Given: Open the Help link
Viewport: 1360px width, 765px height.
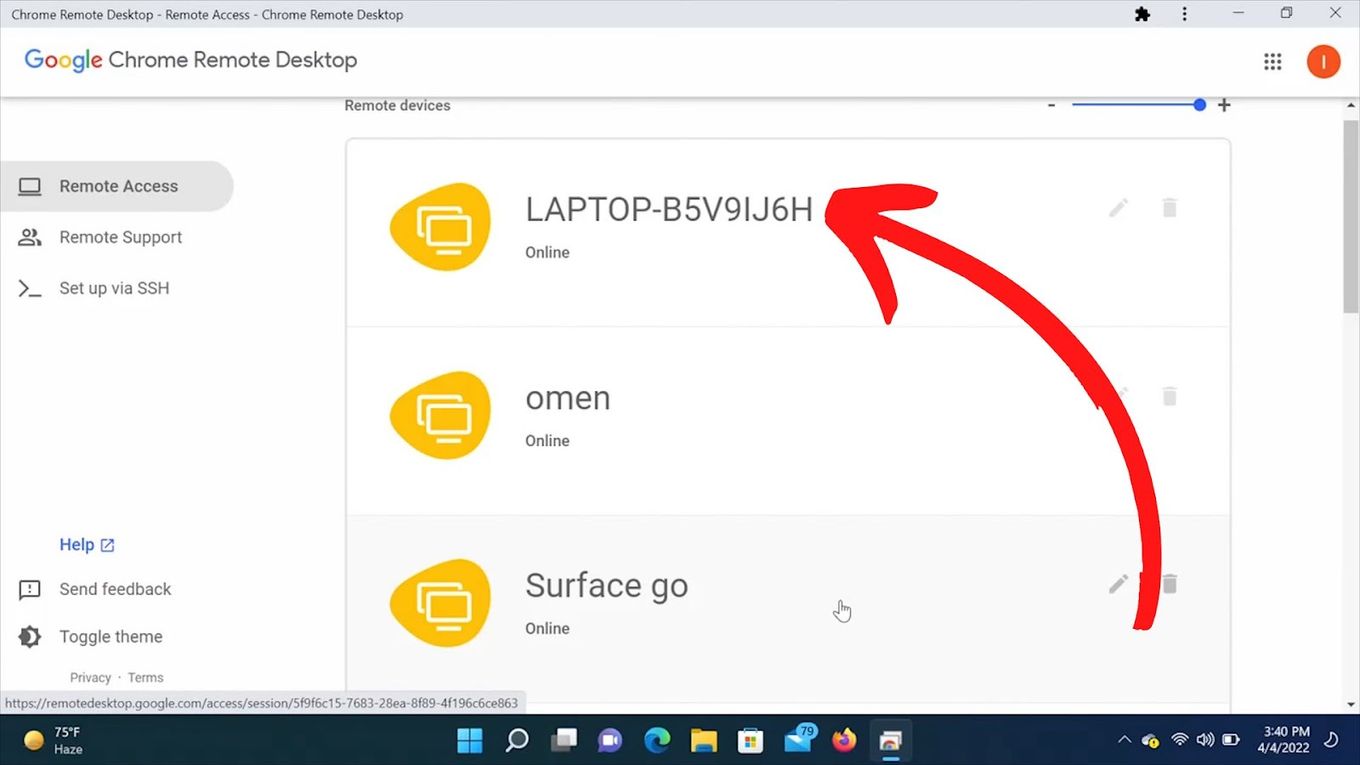Looking at the screenshot, I should [87, 545].
